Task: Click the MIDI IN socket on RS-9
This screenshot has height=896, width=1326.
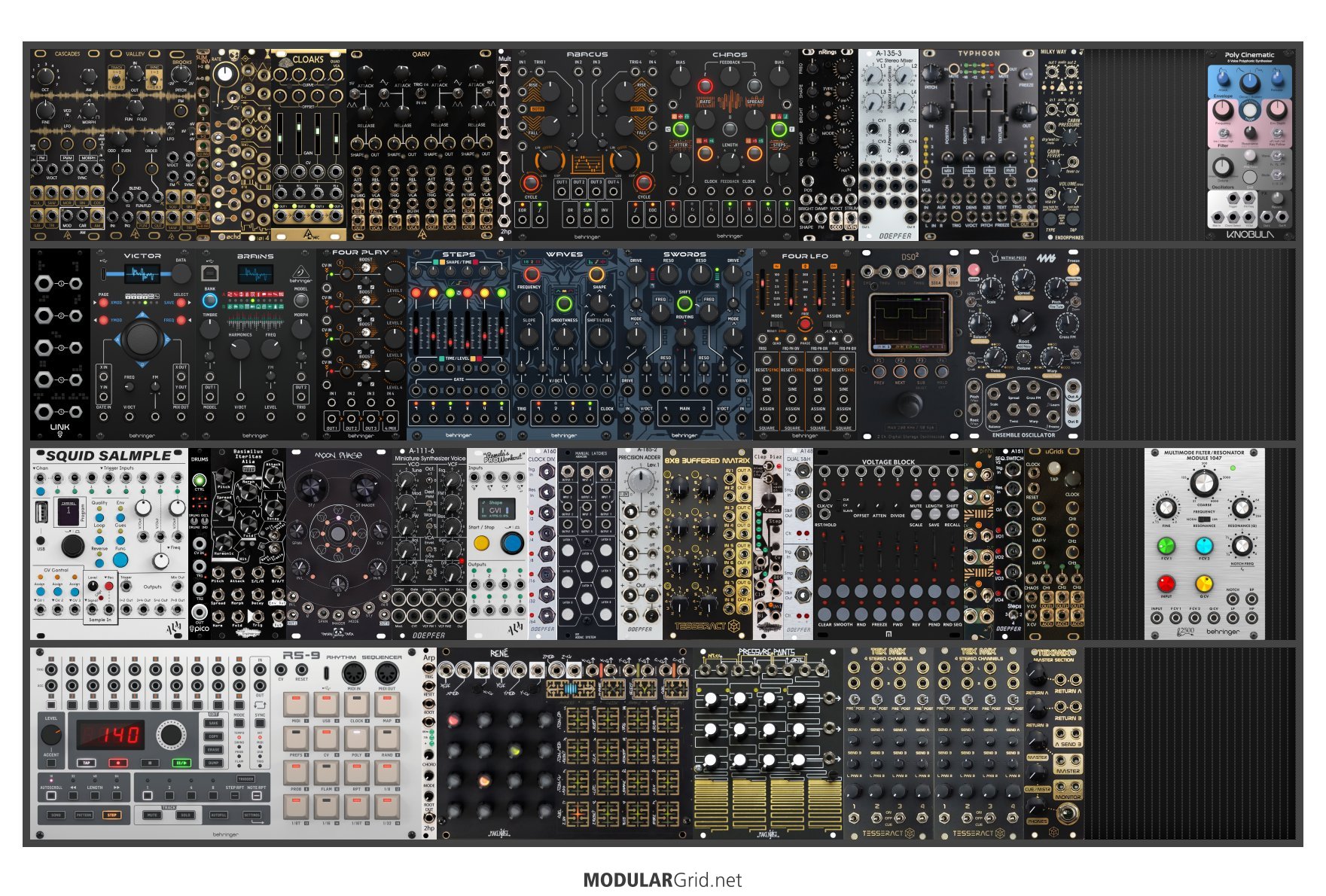Action: click(354, 674)
